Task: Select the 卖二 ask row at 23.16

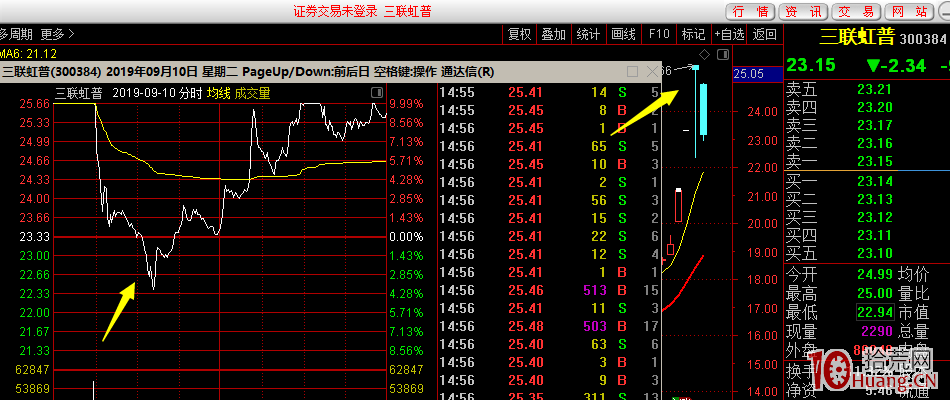Action: click(x=866, y=143)
